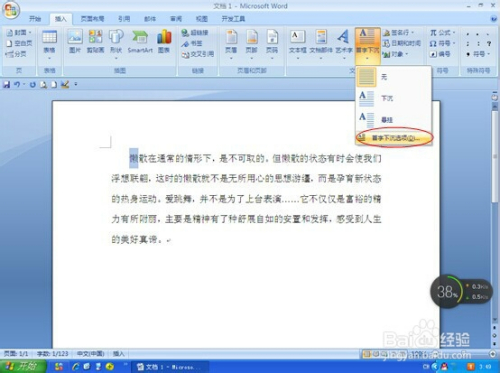Open the round Office button menu

pyautogui.click(x=11, y=10)
